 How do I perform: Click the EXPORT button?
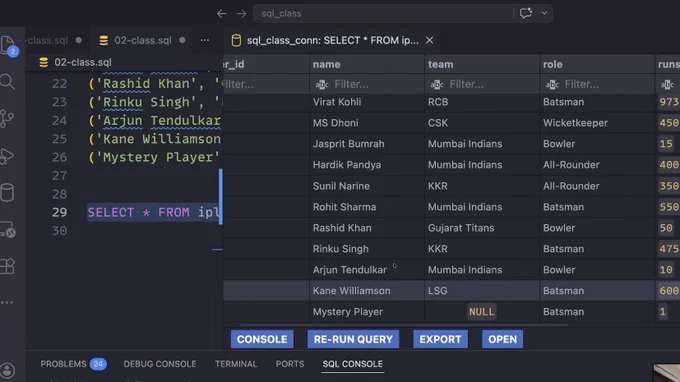pyautogui.click(x=440, y=339)
